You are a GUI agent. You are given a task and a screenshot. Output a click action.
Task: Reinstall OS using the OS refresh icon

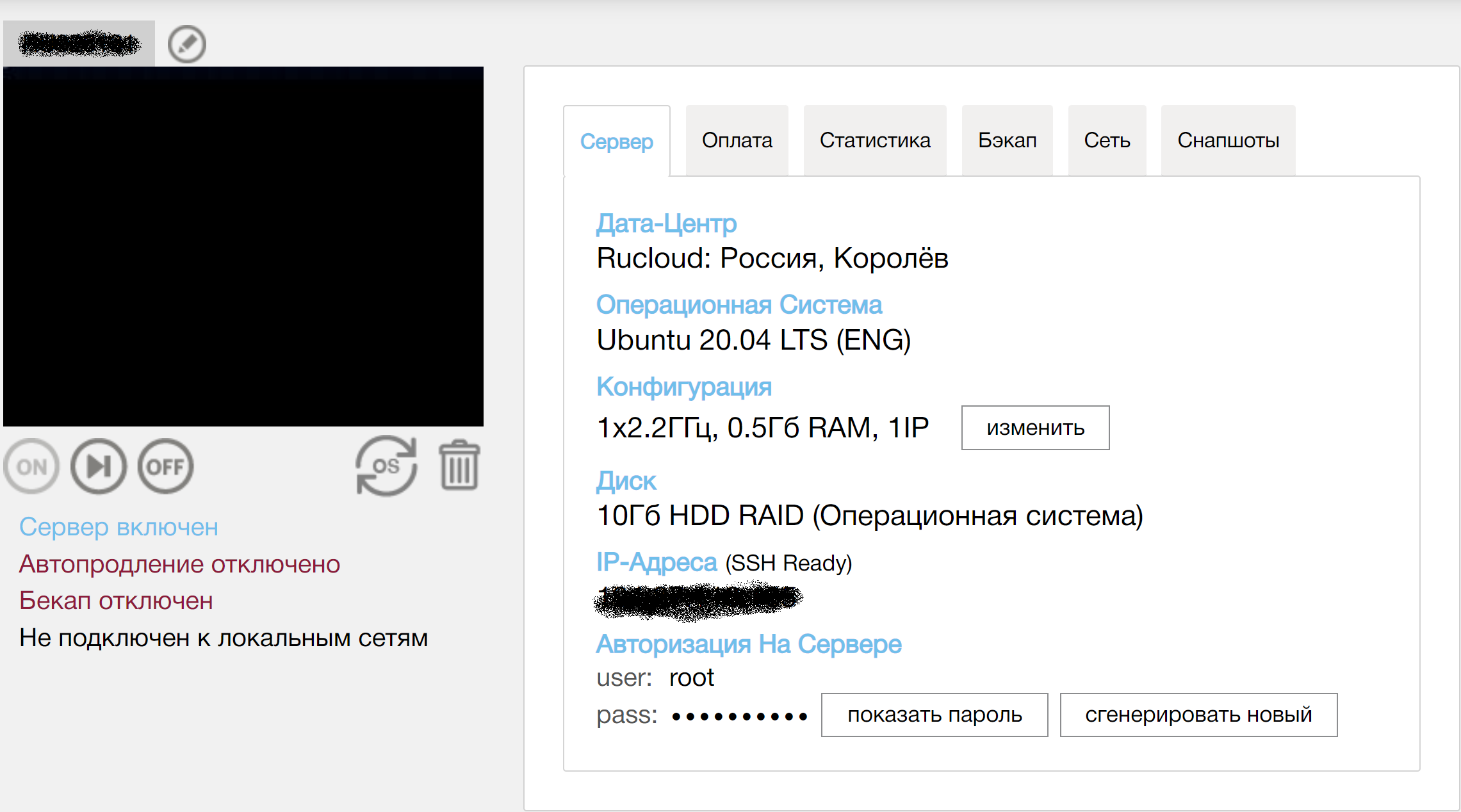click(x=386, y=466)
